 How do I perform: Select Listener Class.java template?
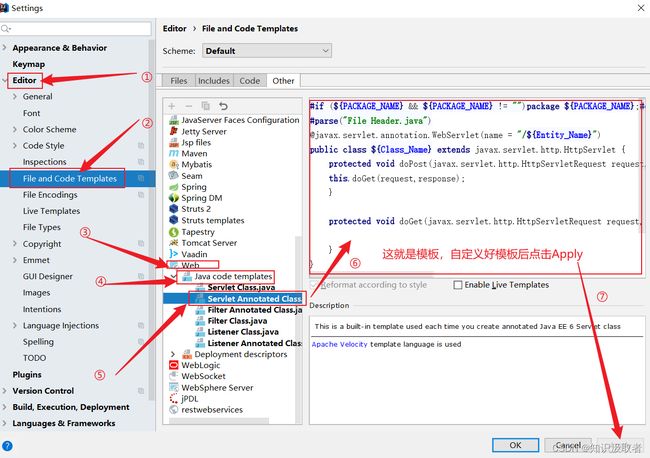(243, 332)
